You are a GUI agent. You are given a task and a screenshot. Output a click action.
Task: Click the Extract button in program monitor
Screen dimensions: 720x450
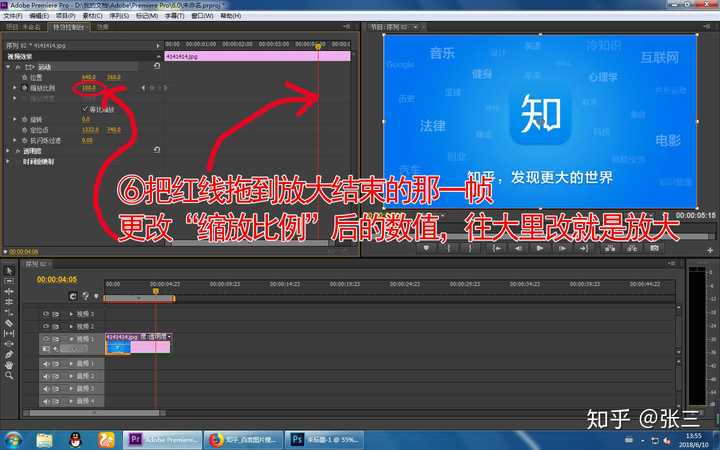(632, 248)
